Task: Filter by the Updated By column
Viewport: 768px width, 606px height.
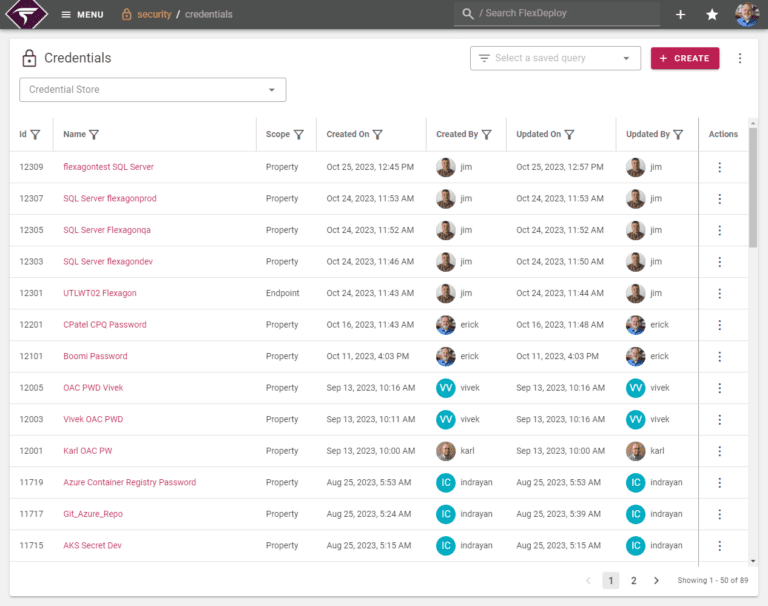Action: pos(678,134)
